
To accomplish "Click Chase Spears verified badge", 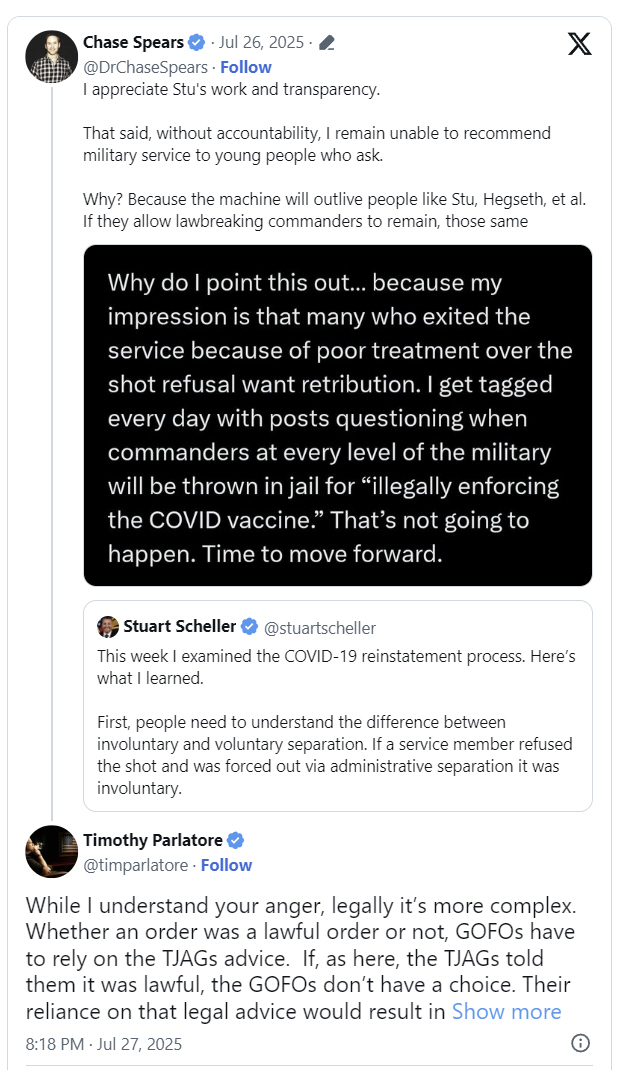I will pos(197,42).
